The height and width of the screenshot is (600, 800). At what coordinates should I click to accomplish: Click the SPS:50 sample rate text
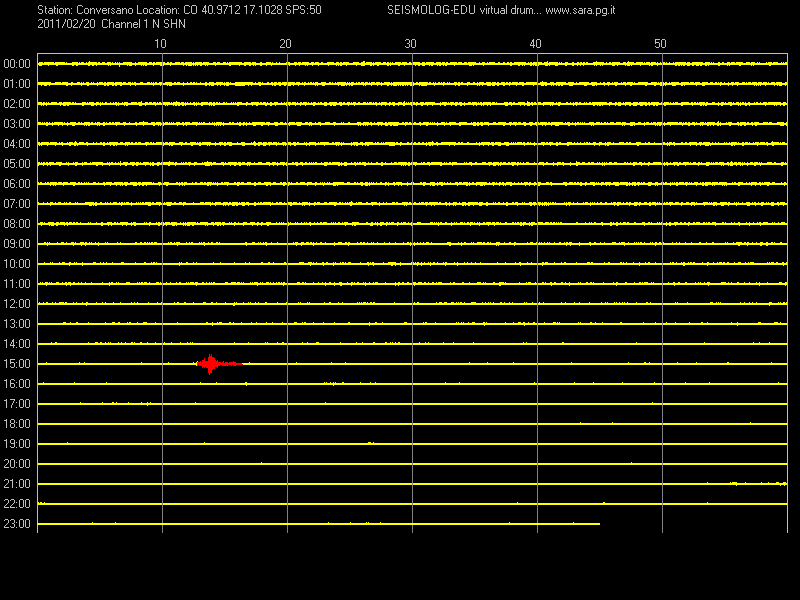click(304, 10)
